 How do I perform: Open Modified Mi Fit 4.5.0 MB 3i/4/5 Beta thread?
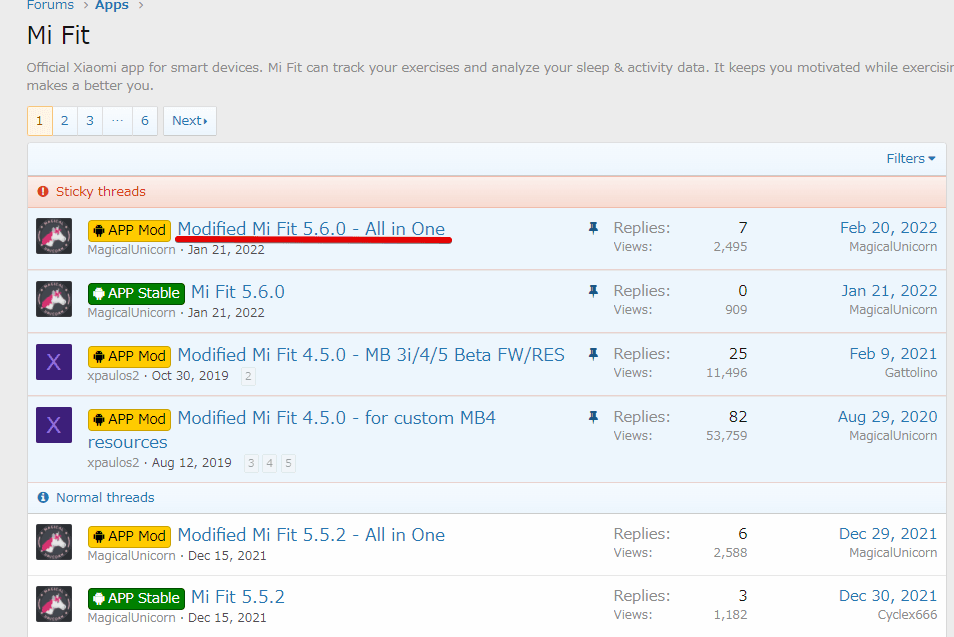(x=370, y=355)
